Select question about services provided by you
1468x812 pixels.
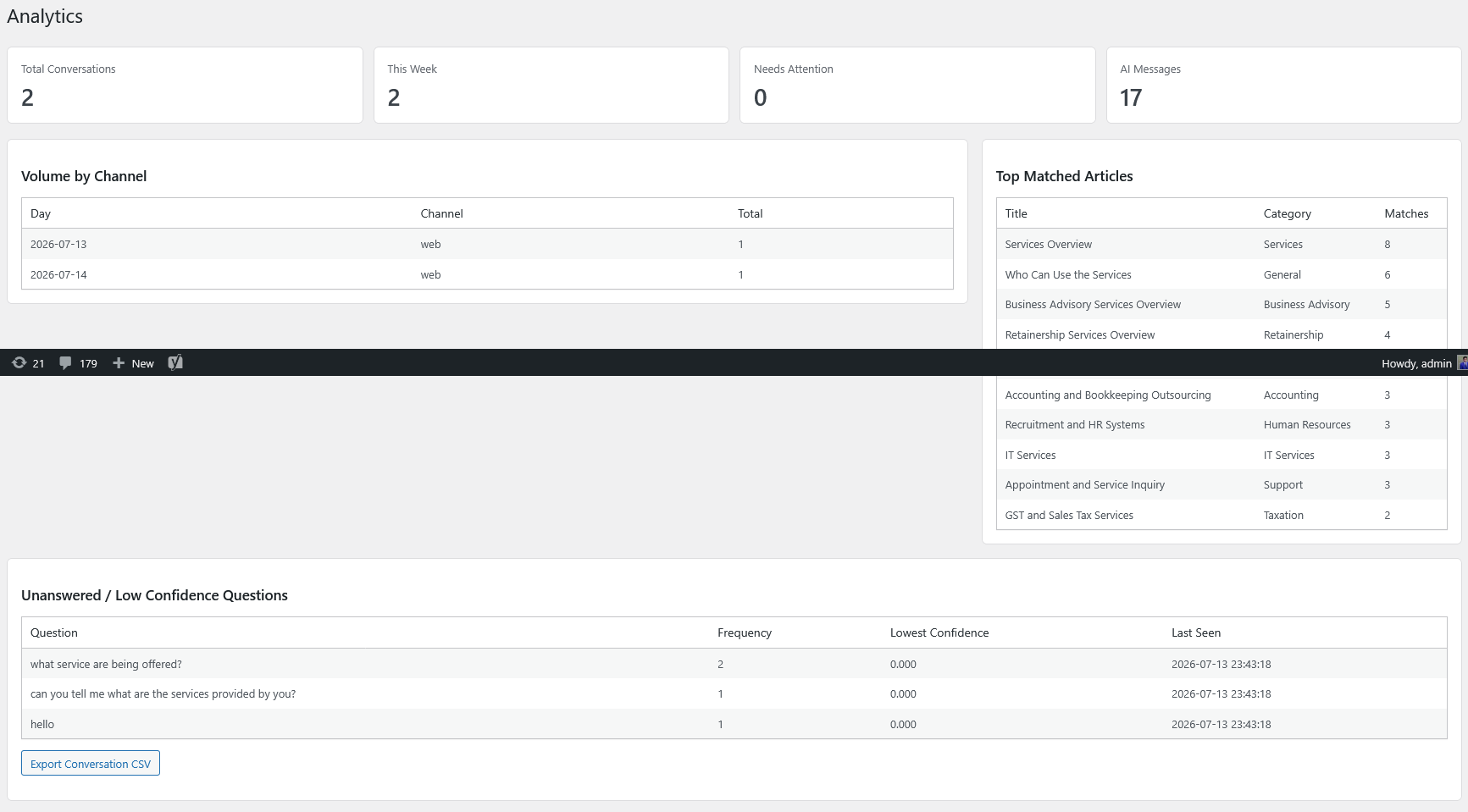(x=163, y=693)
